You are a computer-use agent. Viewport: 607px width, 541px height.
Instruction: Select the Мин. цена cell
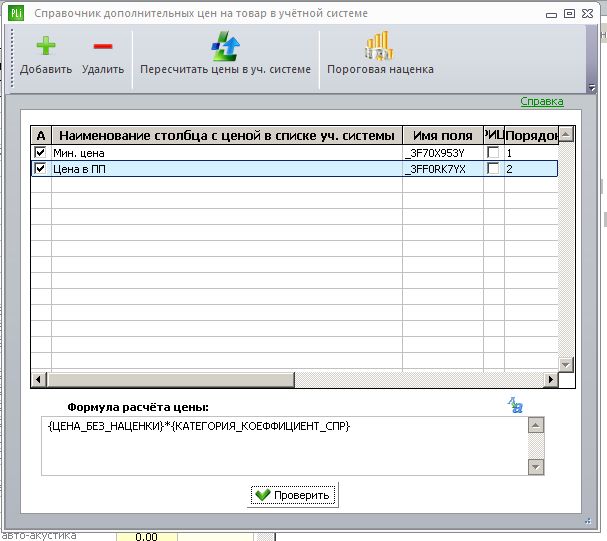[x=227, y=153]
